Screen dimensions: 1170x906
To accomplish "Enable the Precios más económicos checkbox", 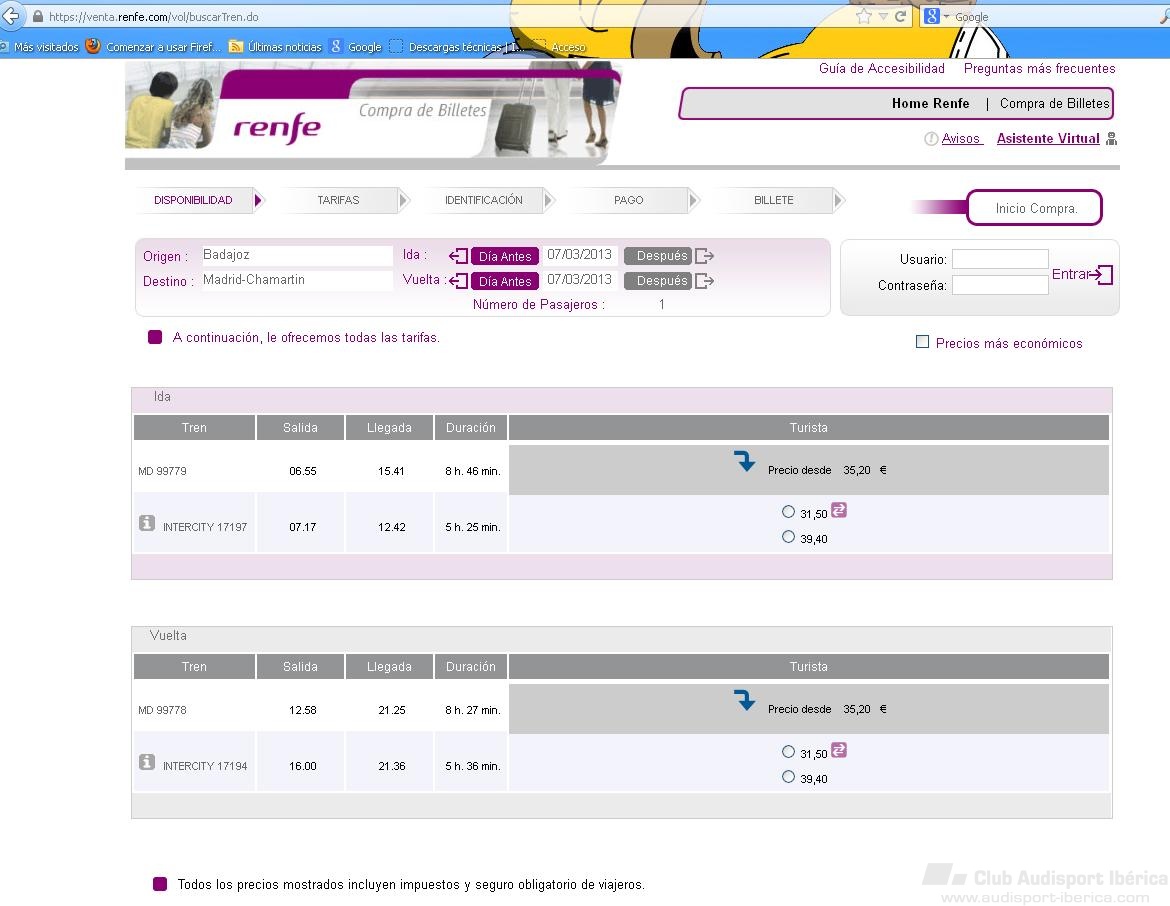I will [922, 343].
